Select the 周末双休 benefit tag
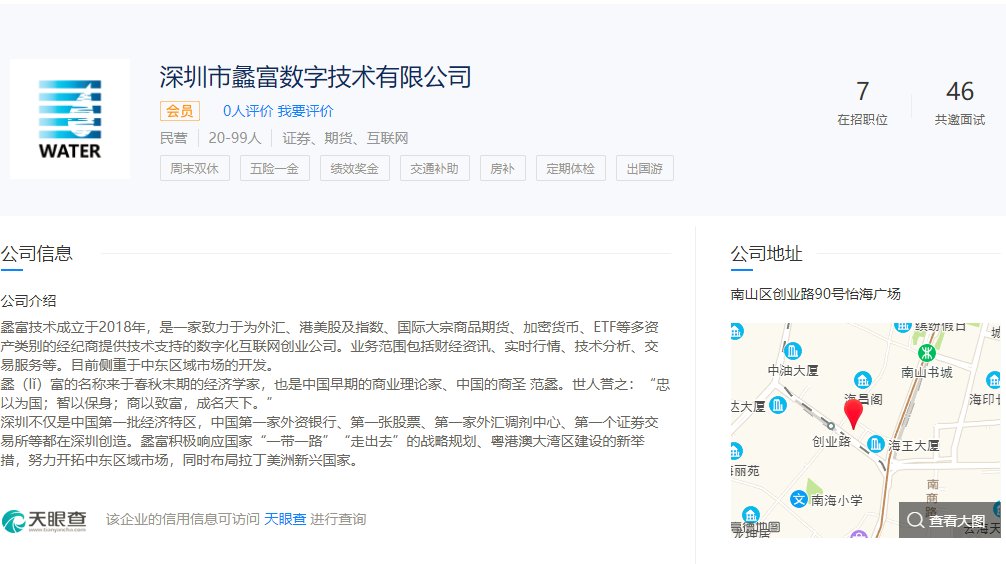This screenshot has height=564, width=1006. (194, 169)
